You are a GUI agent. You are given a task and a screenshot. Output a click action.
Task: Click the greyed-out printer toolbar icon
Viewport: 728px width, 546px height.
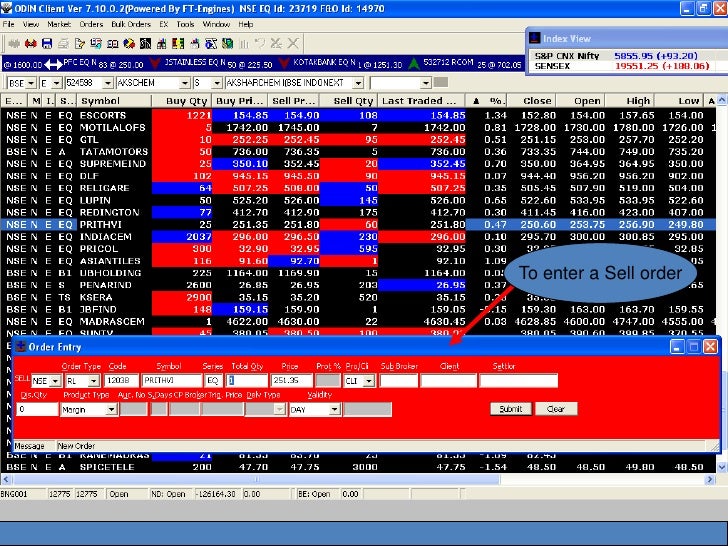click(x=63, y=44)
